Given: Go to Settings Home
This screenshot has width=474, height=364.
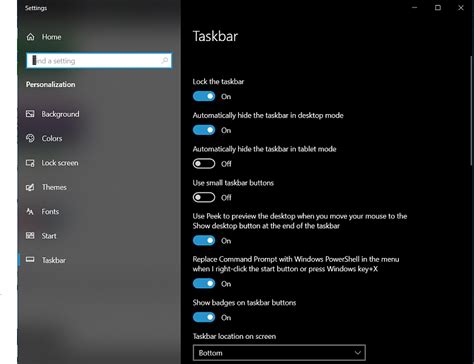Looking at the screenshot, I should [x=51, y=37].
